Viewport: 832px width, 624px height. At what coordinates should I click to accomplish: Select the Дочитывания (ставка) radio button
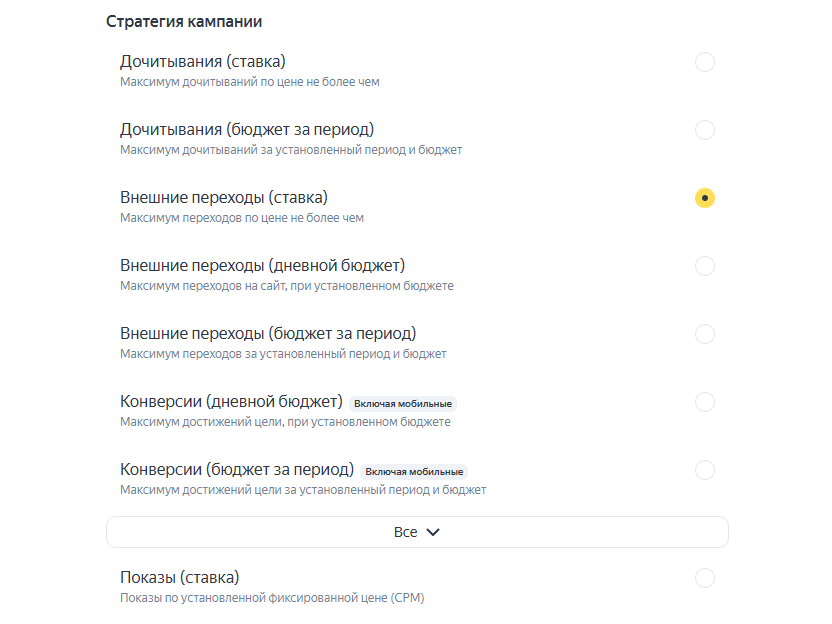705,62
